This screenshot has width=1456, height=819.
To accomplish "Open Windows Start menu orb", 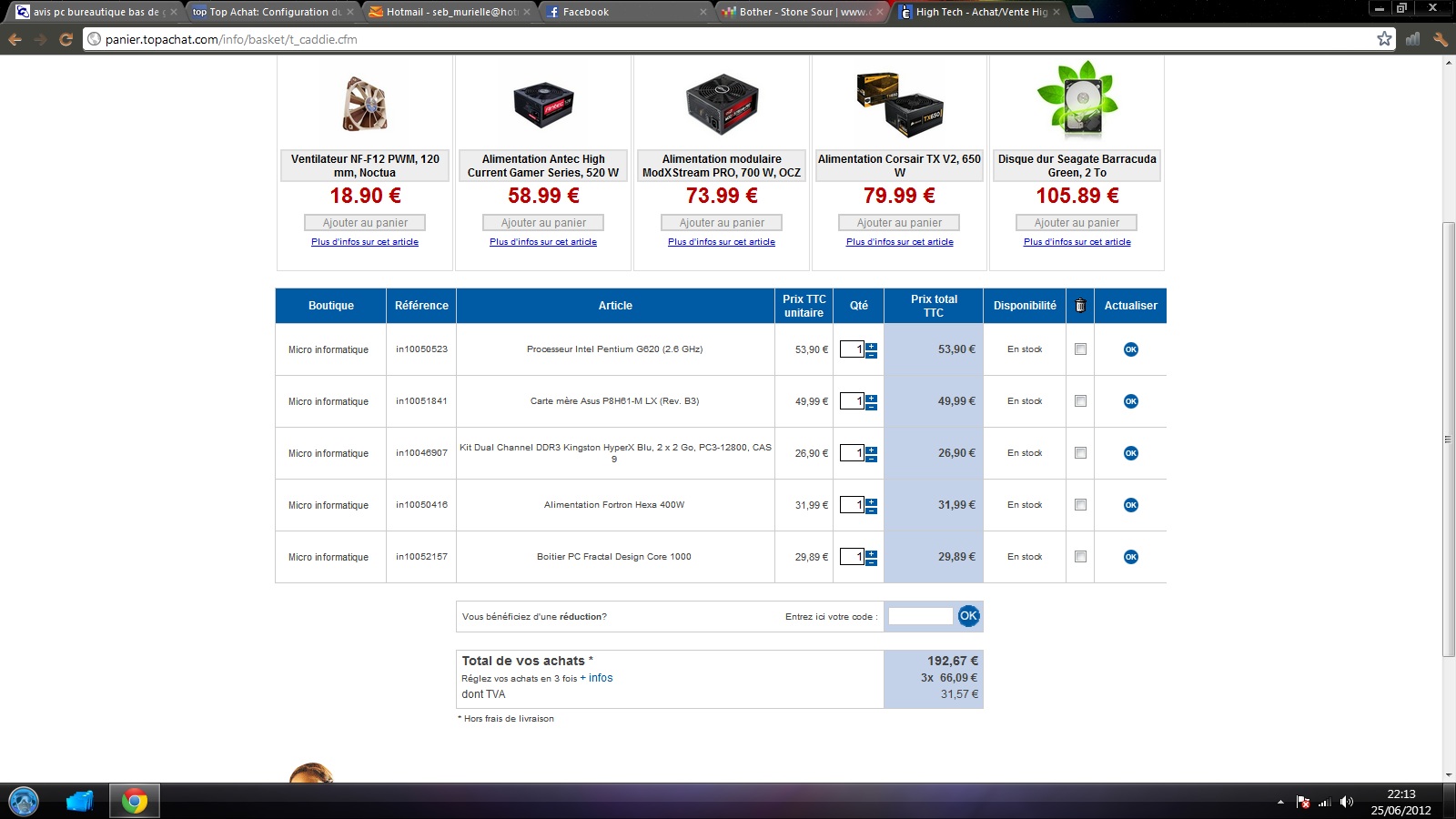I will [x=24, y=801].
